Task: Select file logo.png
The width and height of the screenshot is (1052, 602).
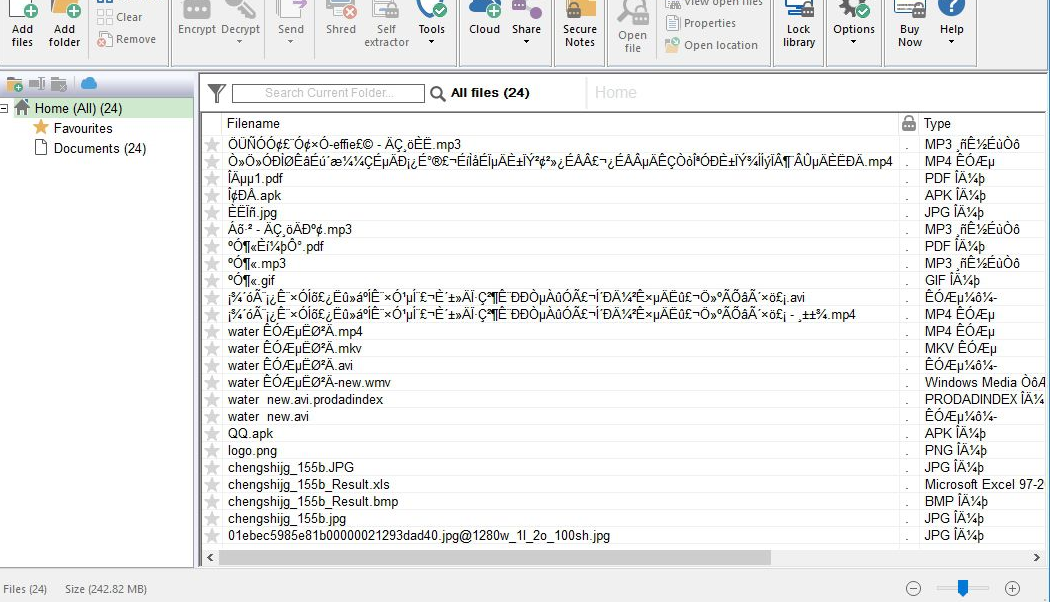Action: point(252,451)
